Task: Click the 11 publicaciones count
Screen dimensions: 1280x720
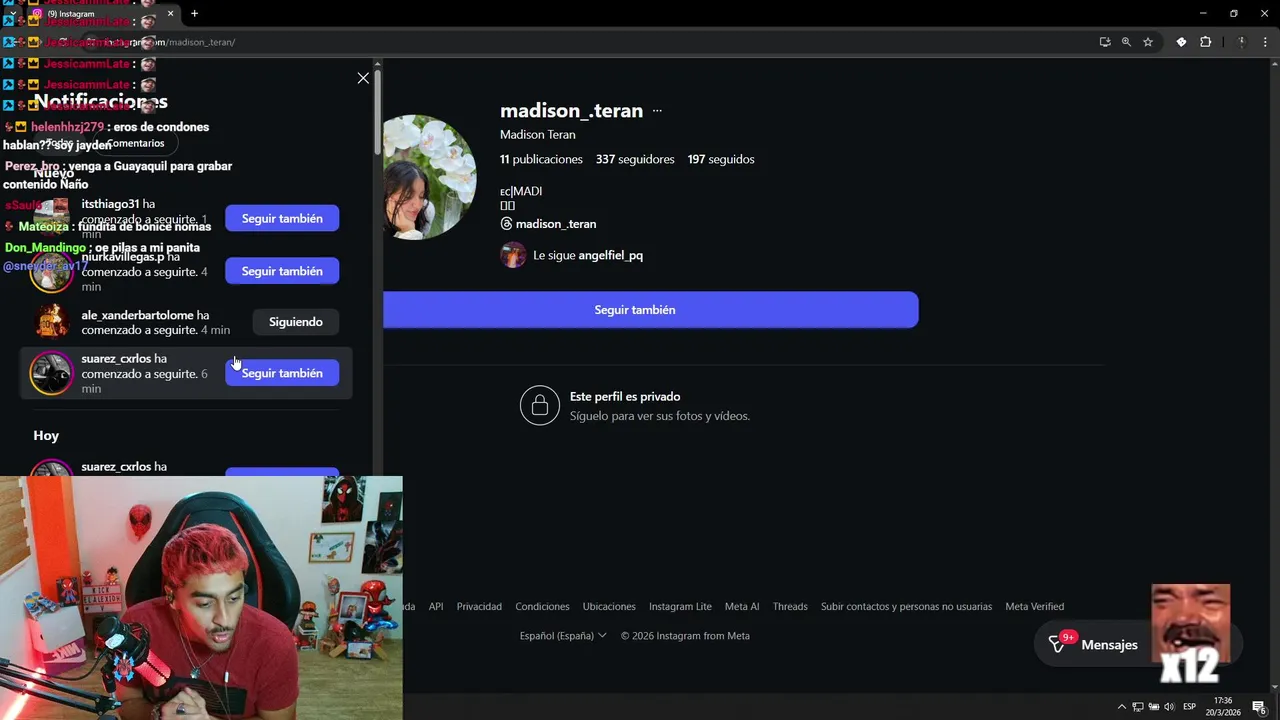Action: [541, 159]
